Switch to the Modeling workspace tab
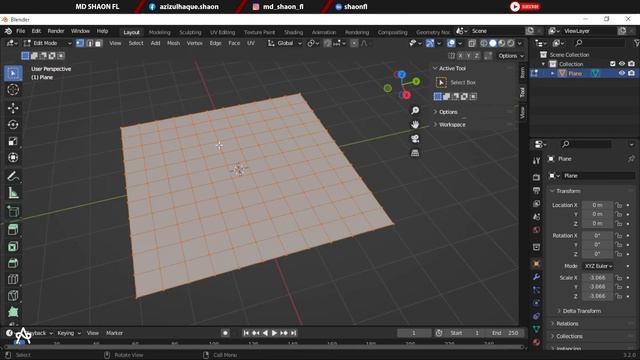This screenshot has width=640, height=360. click(159, 32)
